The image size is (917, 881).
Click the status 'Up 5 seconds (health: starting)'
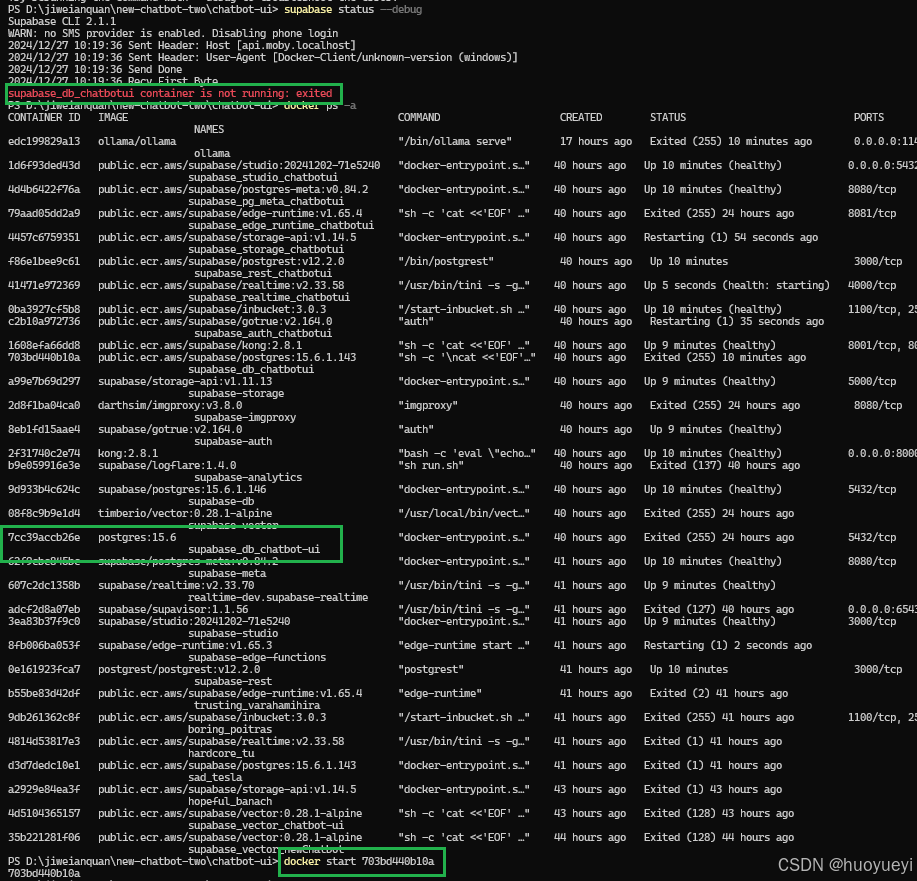coord(736,285)
